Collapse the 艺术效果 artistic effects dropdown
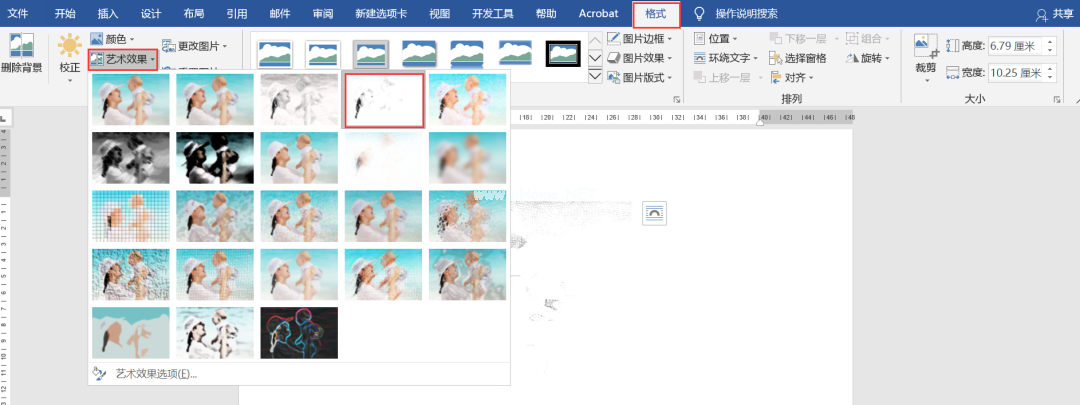The width and height of the screenshot is (1080, 405). tap(123, 59)
